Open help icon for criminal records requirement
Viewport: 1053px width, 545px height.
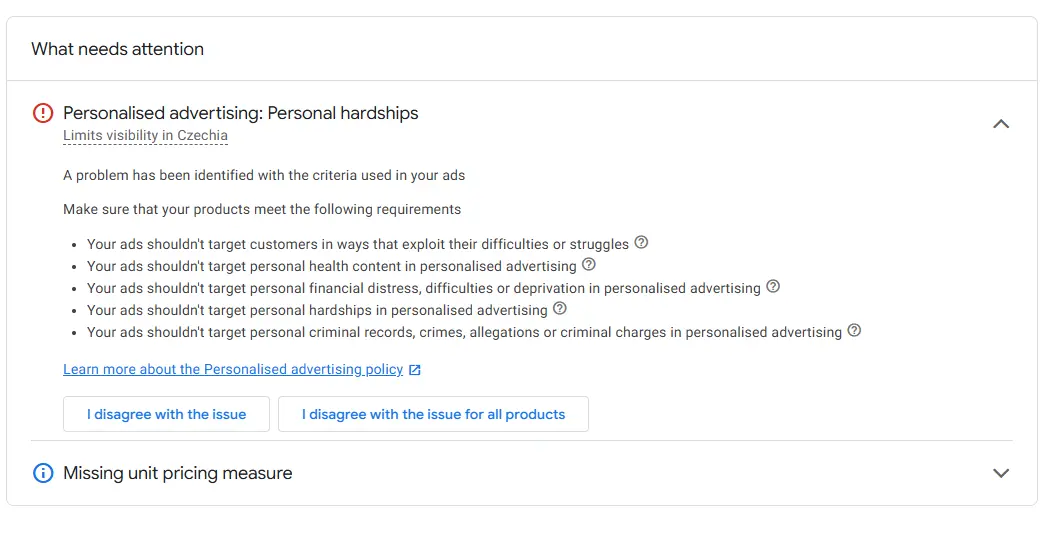tap(854, 331)
